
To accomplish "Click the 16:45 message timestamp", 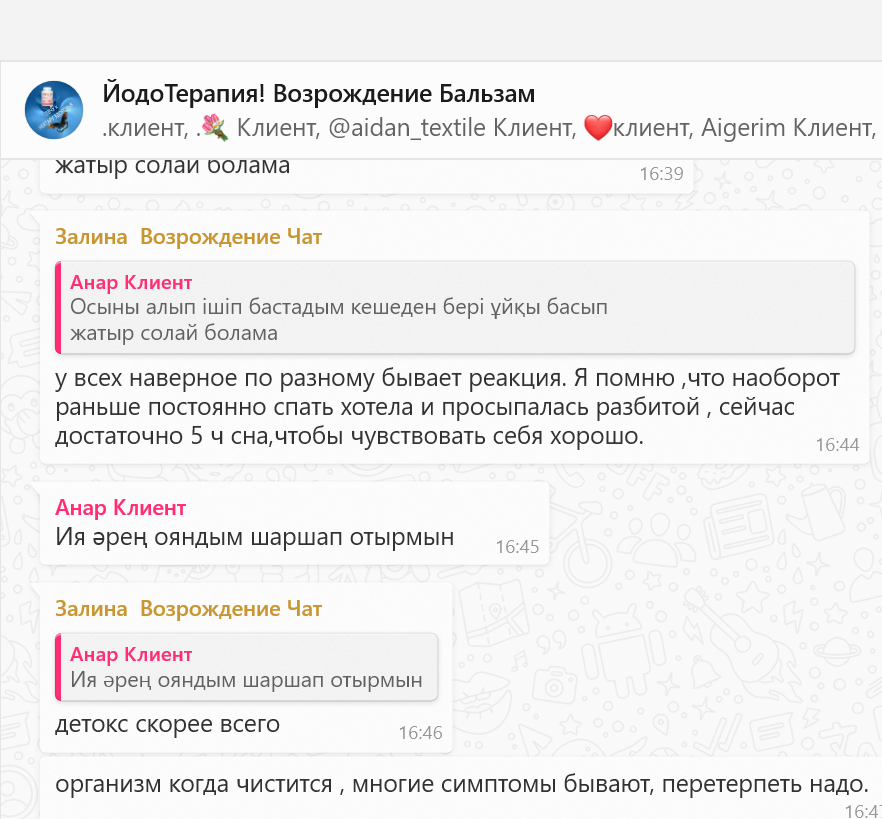I will pyautogui.click(x=517, y=546).
